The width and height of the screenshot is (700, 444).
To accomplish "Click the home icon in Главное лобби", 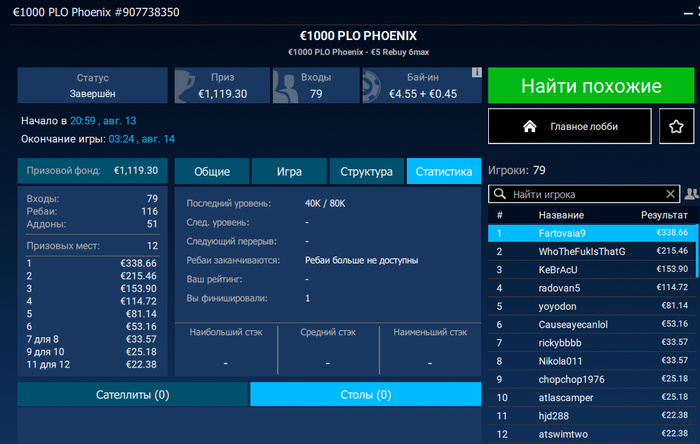I will [x=529, y=126].
